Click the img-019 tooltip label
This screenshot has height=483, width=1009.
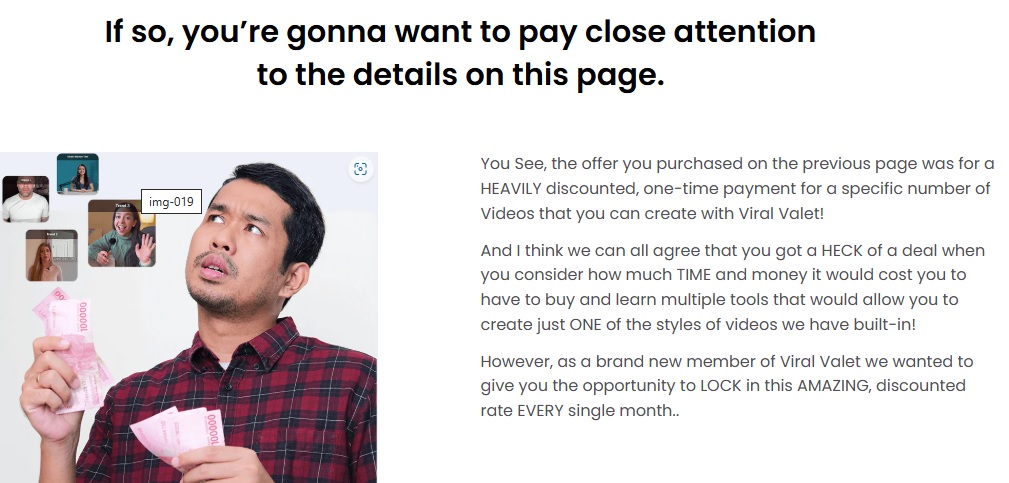click(x=171, y=202)
